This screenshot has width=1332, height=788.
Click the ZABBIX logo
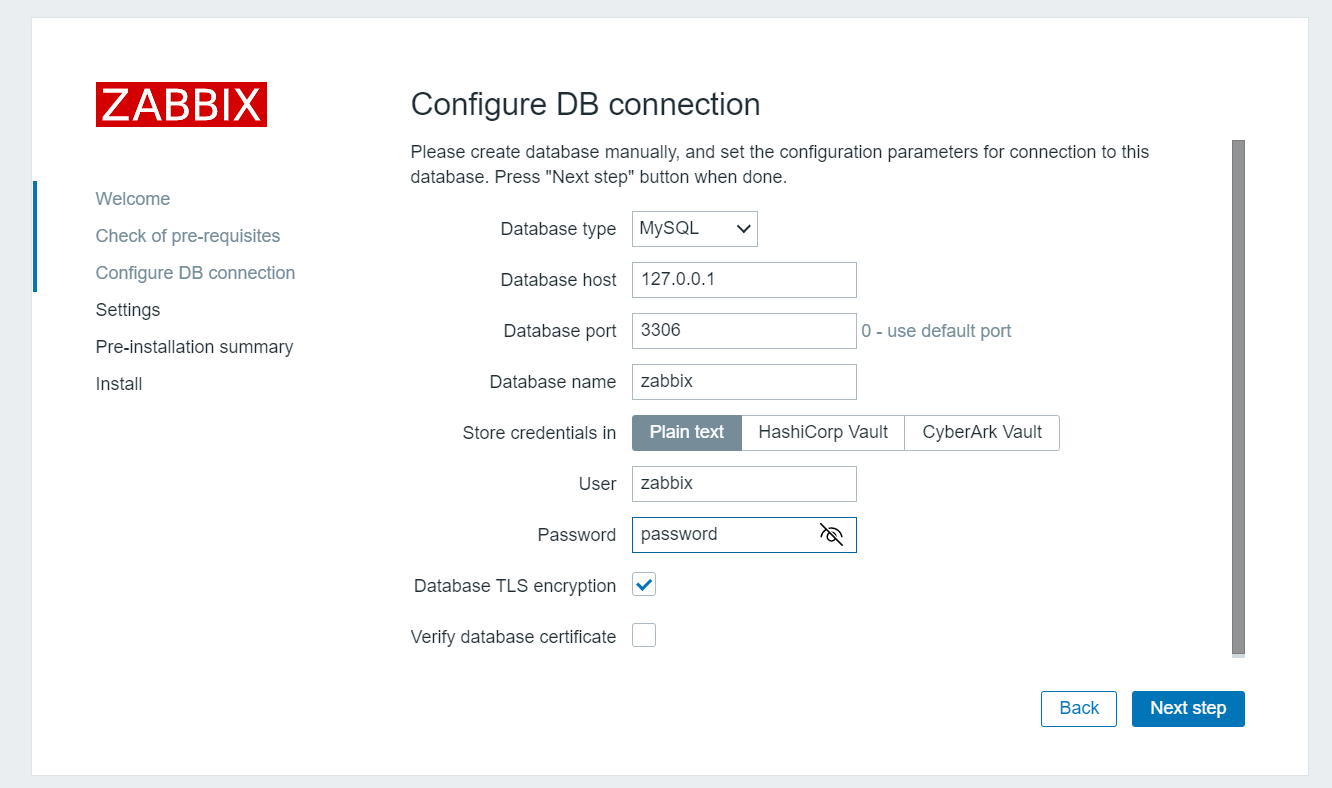(x=181, y=104)
